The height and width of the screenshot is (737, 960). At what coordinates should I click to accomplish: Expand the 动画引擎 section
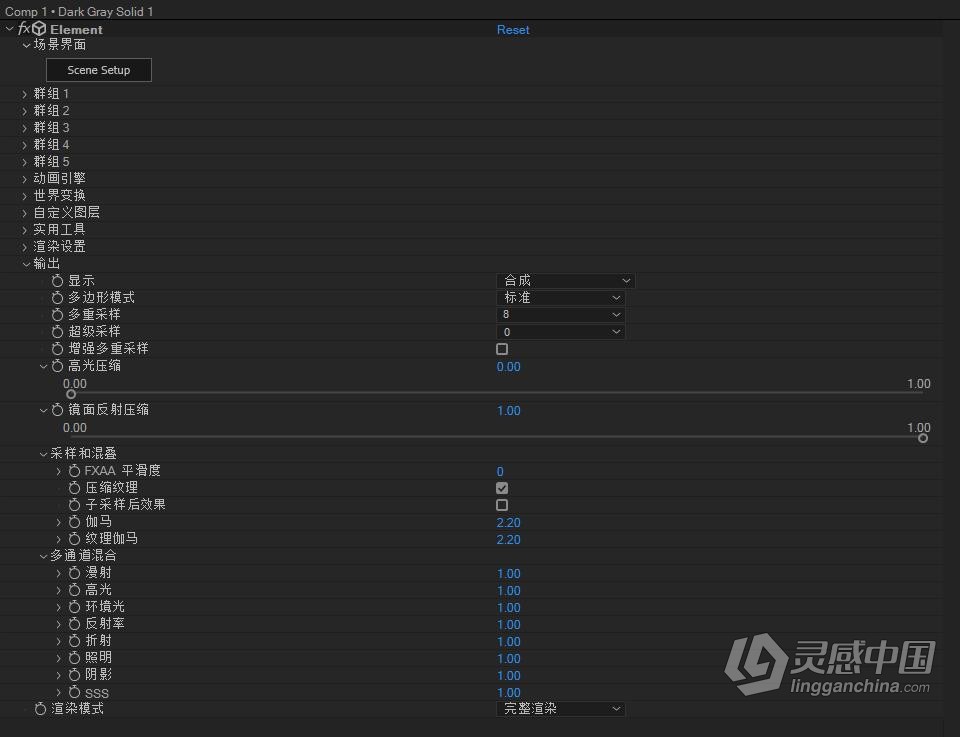24,179
